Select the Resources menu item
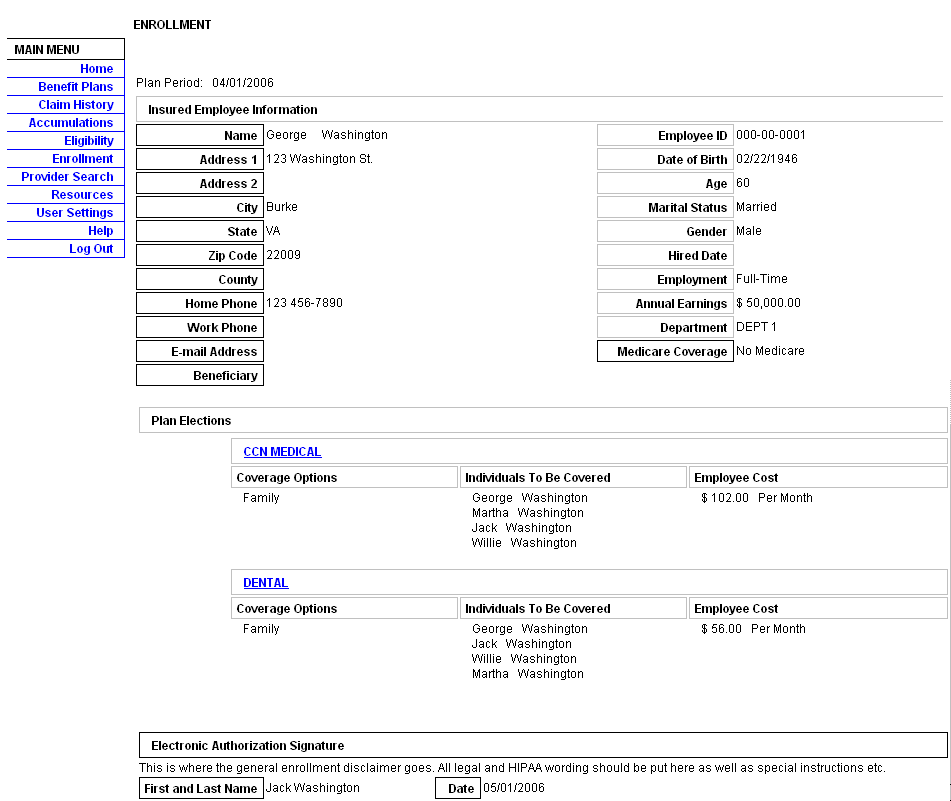Screen dimensions: 951x801 (x=82, y=195)
